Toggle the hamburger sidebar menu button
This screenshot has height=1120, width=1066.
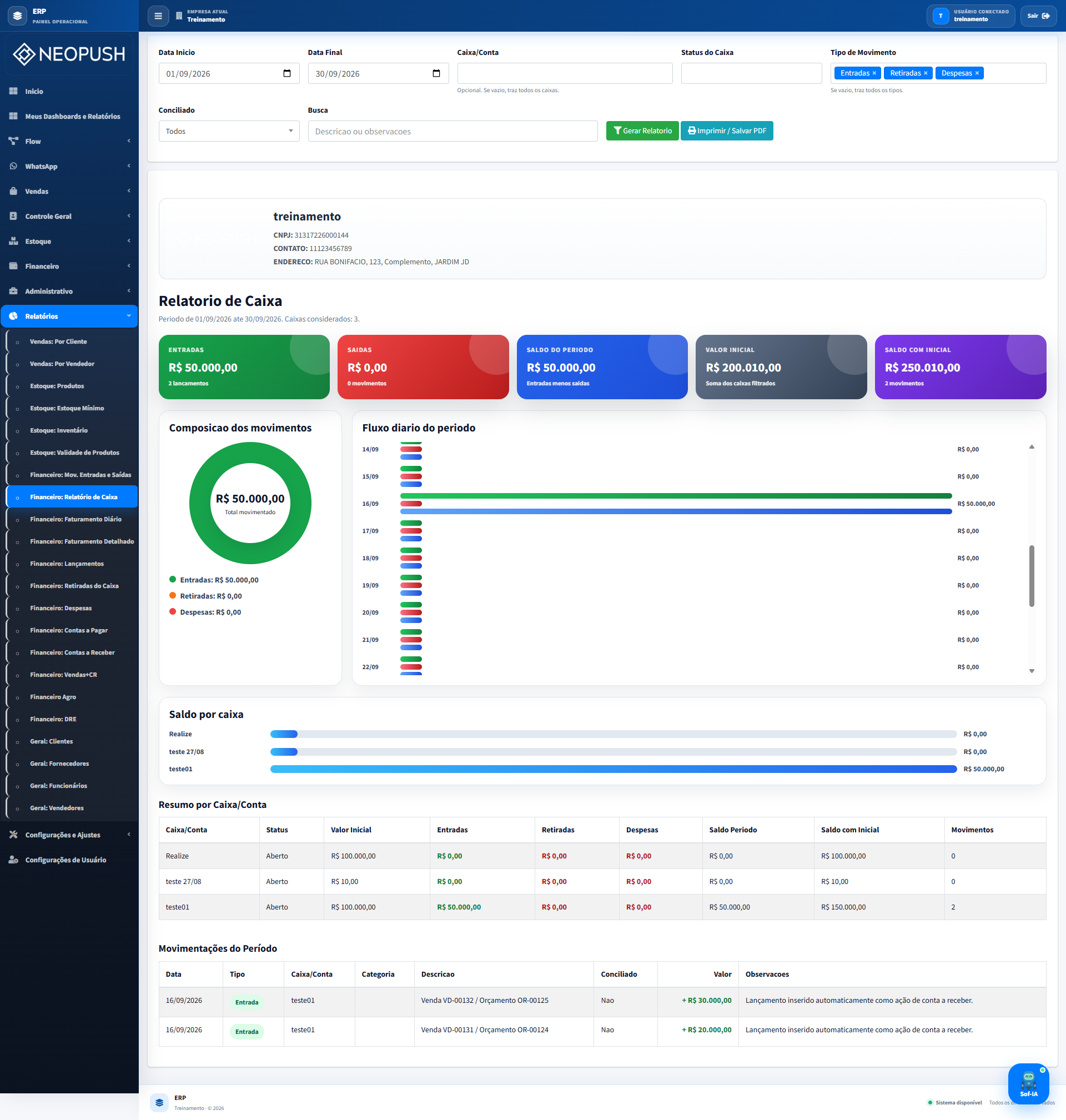(x=158, y=16)
